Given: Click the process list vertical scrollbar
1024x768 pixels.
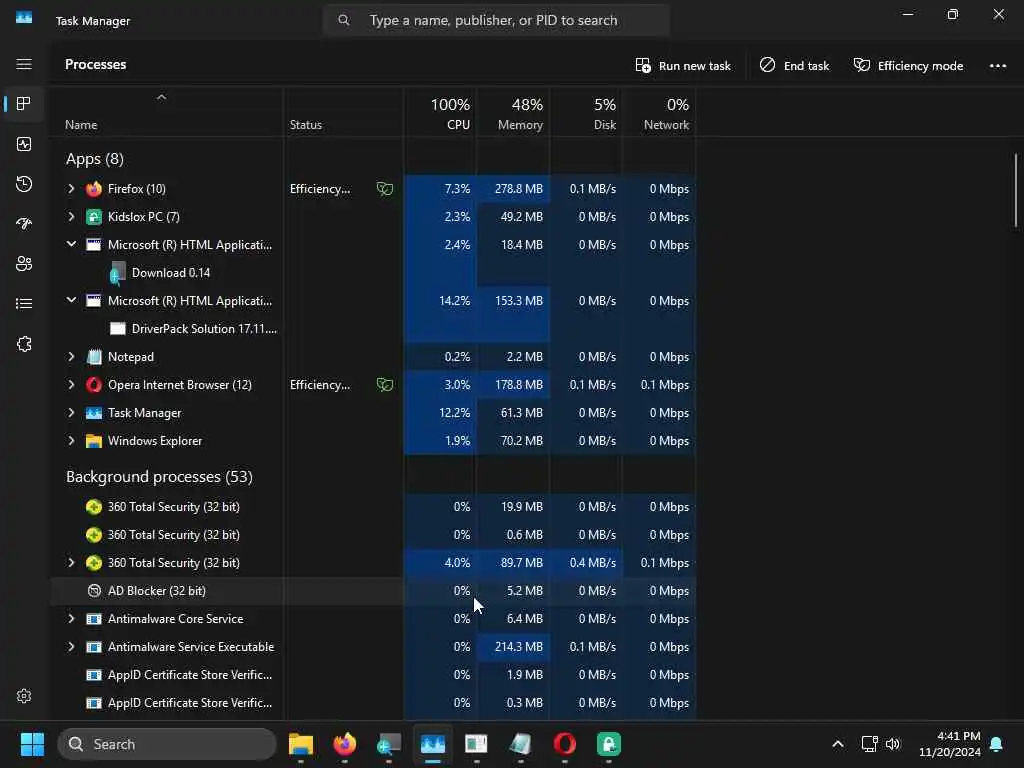Looking at the screenshot, I should 1016,191.
